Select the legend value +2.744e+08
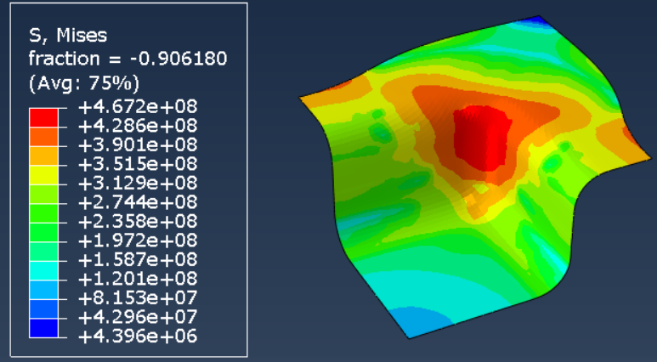The width and height of the screenshot is (658, 363). pos(138,202)
